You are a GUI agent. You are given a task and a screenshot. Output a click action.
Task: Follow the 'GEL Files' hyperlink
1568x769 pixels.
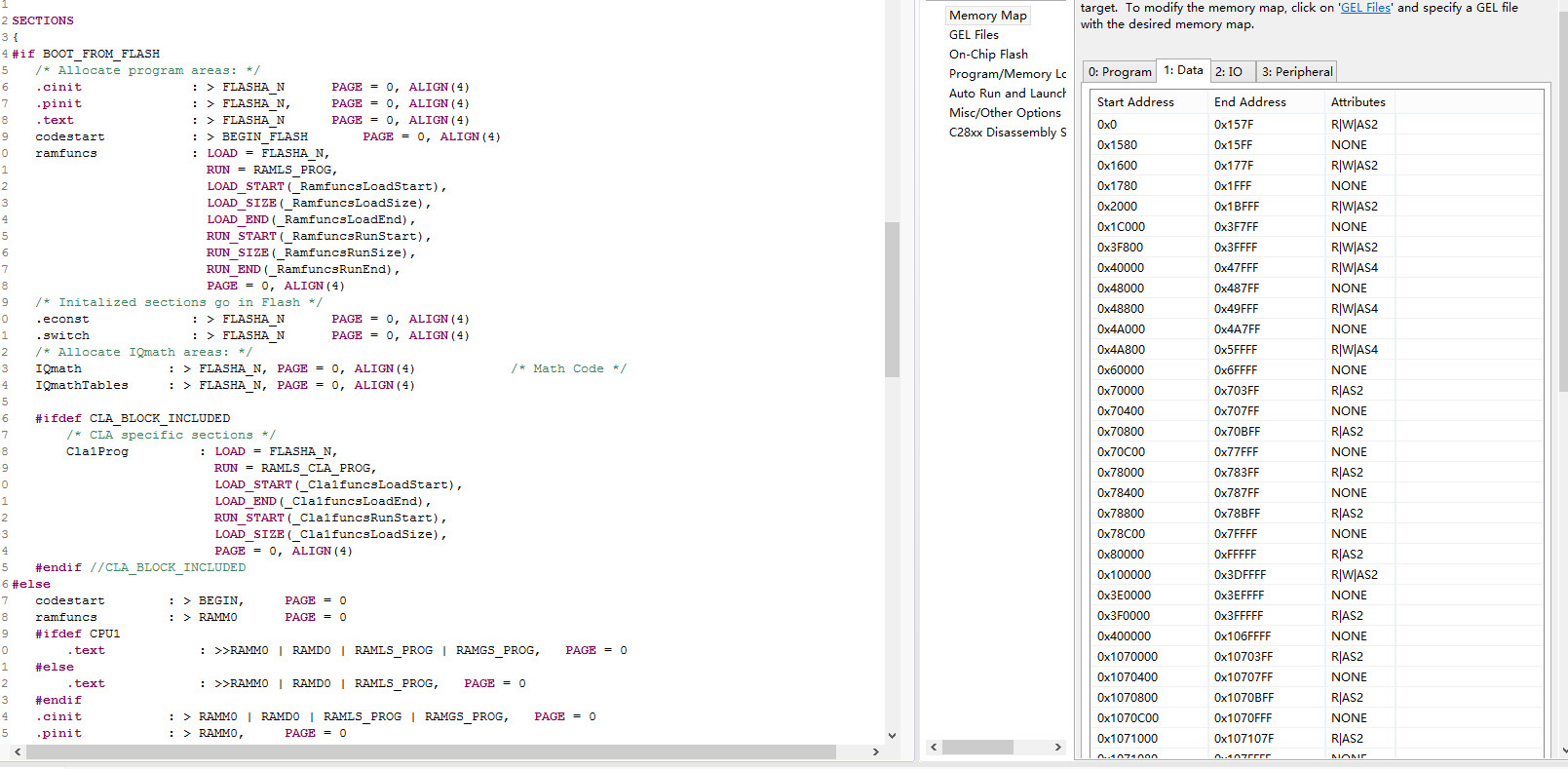[x=1365, y=8]
